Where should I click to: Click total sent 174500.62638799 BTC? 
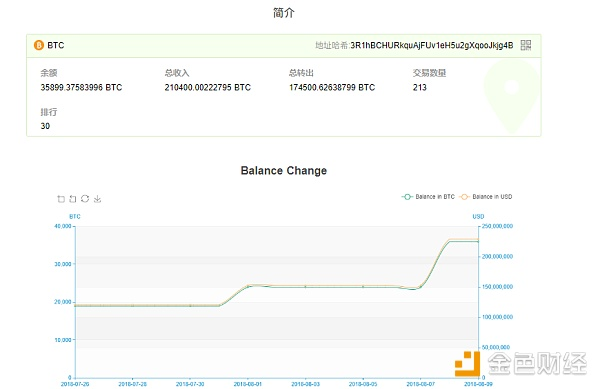point(332,88)
